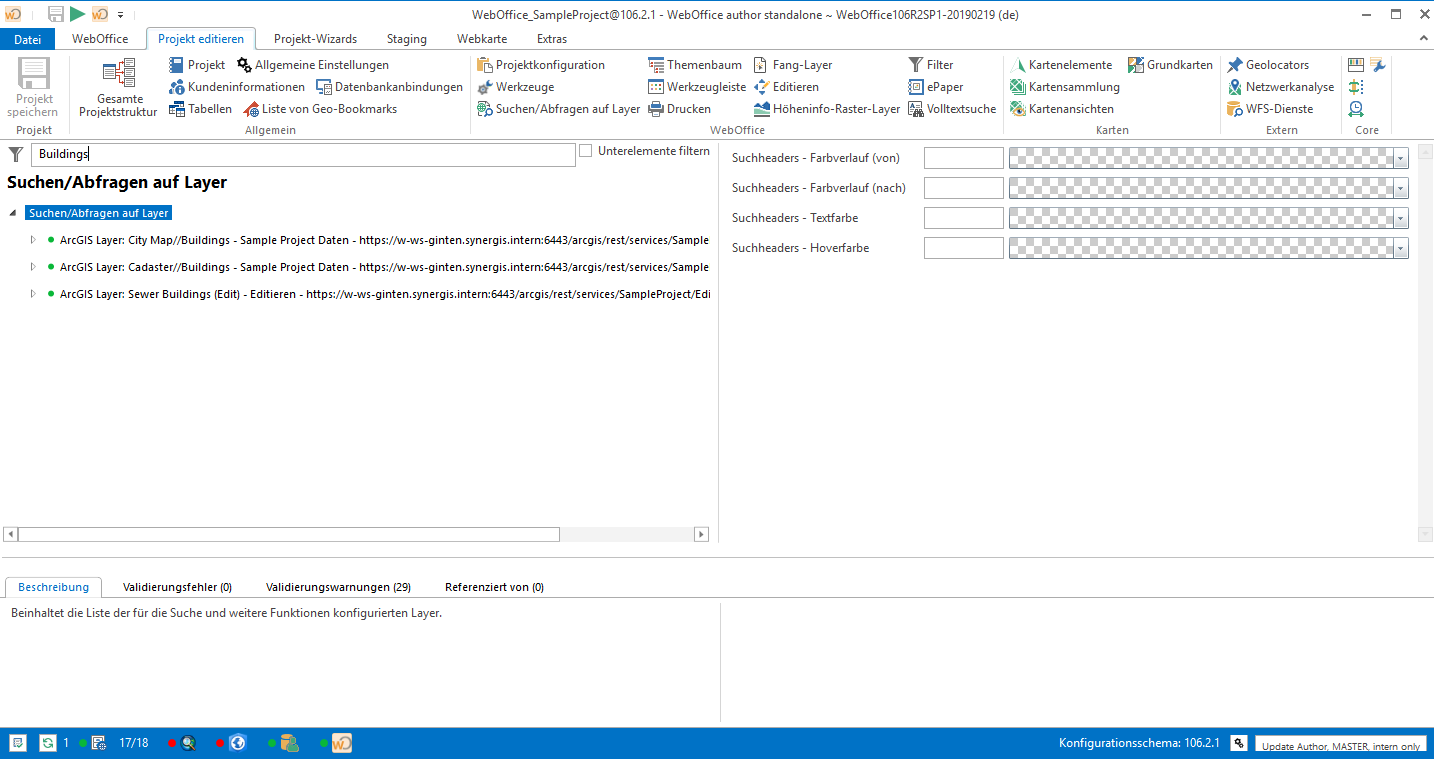Click the filter funnel icon beside the search field
The height and width of the screenshot is (759, 1434).
click(x=15, y=154)
